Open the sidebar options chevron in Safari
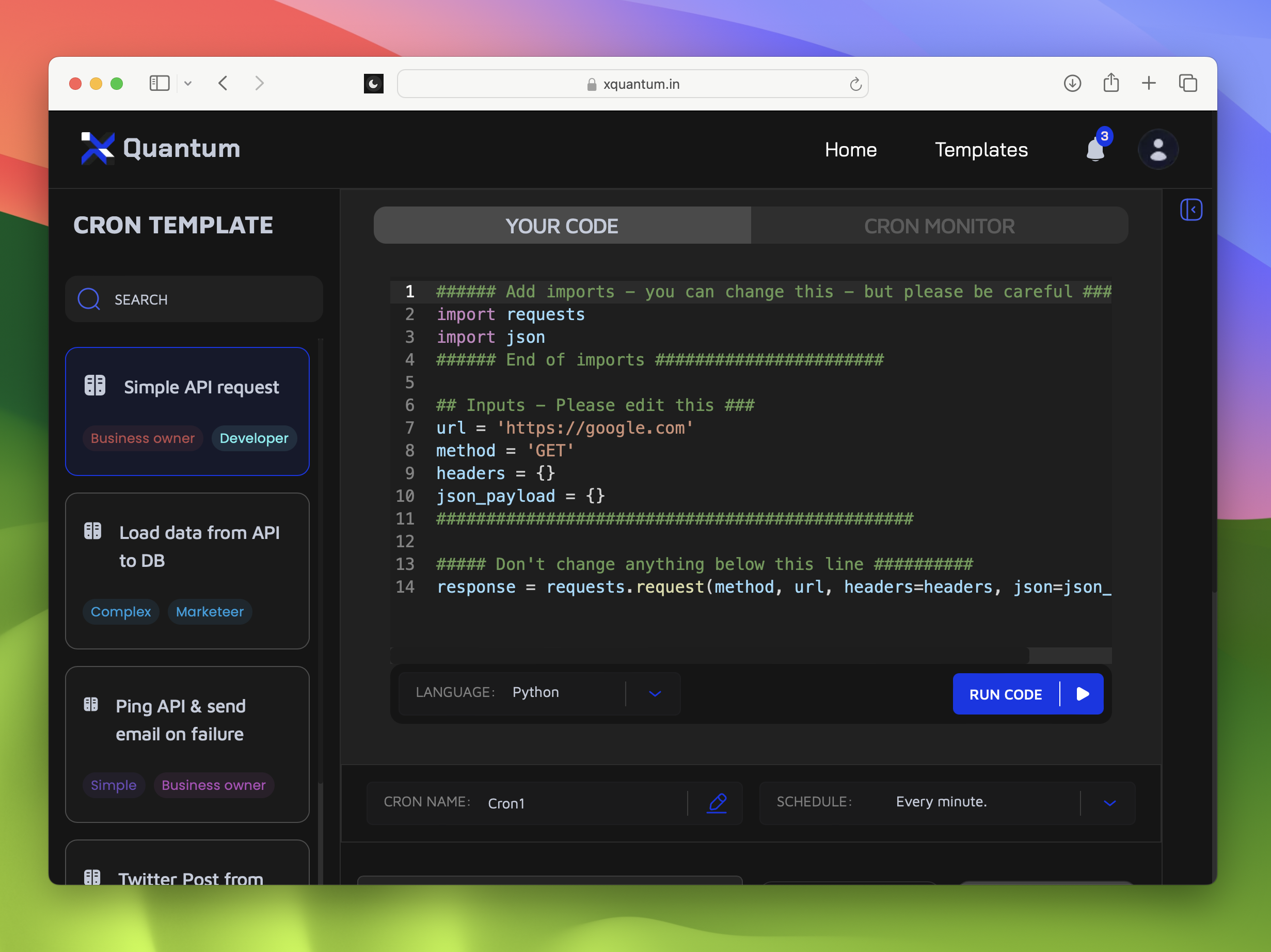 (x=188, y=84)
